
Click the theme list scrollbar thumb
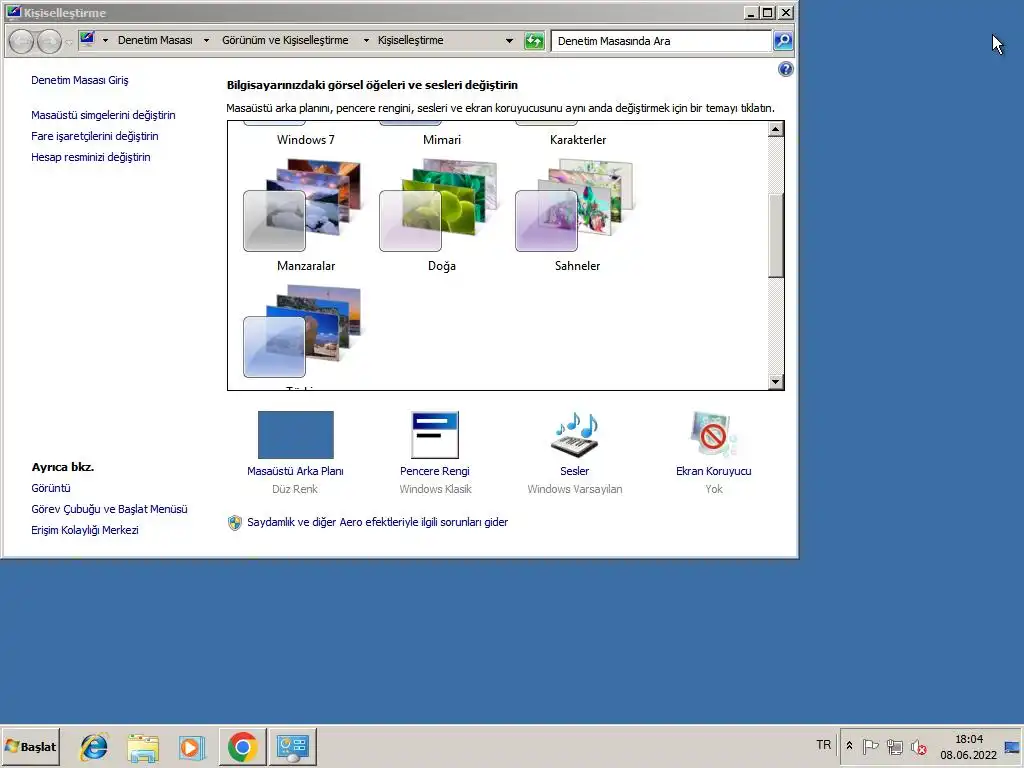click(x=775, y=235)
